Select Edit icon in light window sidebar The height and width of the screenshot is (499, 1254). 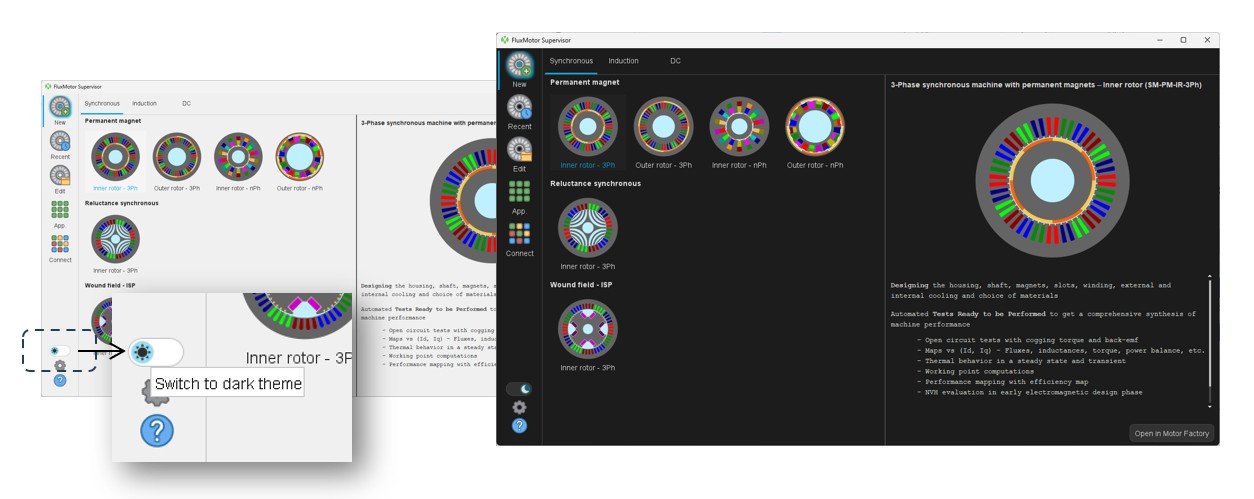(60, 176)
